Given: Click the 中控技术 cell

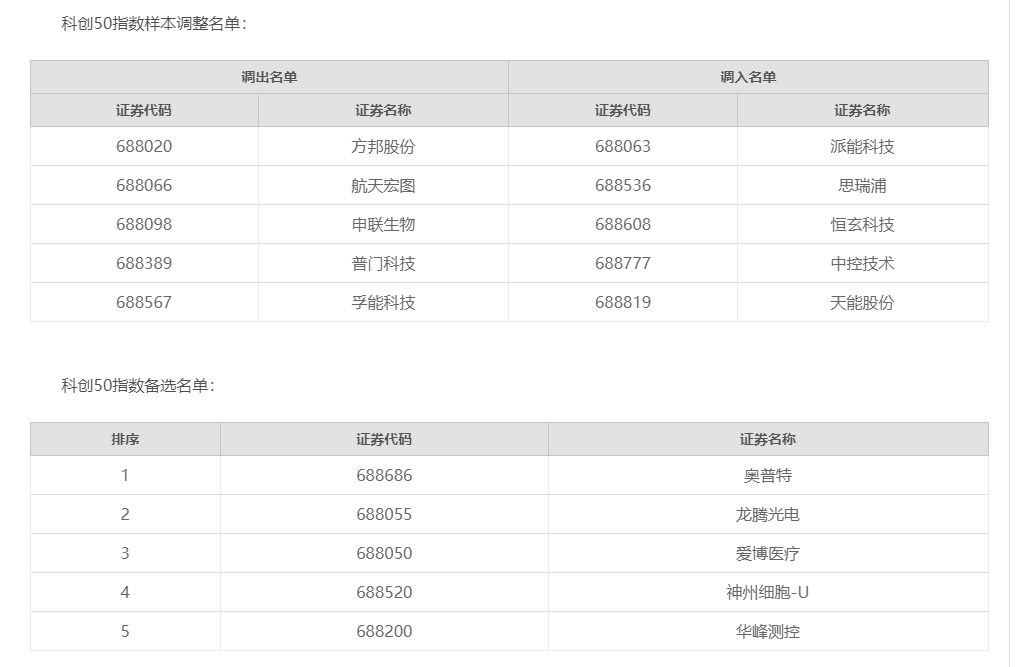Looking at the screenshot, I should pyautogui.click(x=862, y=263).
